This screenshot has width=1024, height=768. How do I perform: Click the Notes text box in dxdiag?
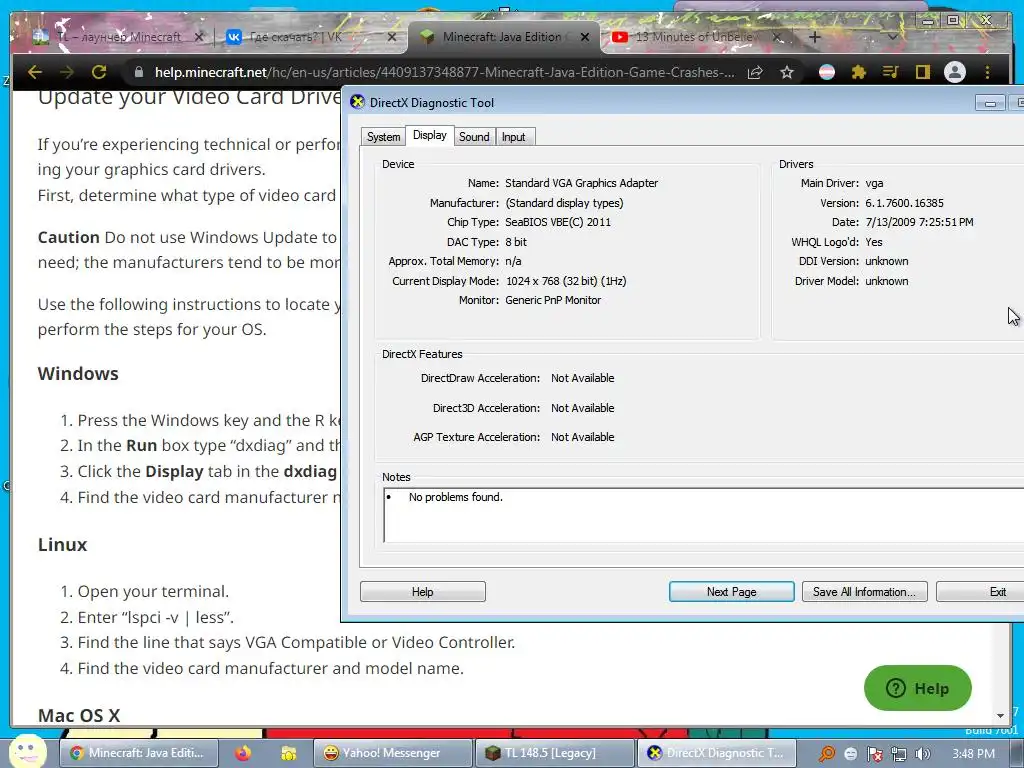[x=703, y=515]
